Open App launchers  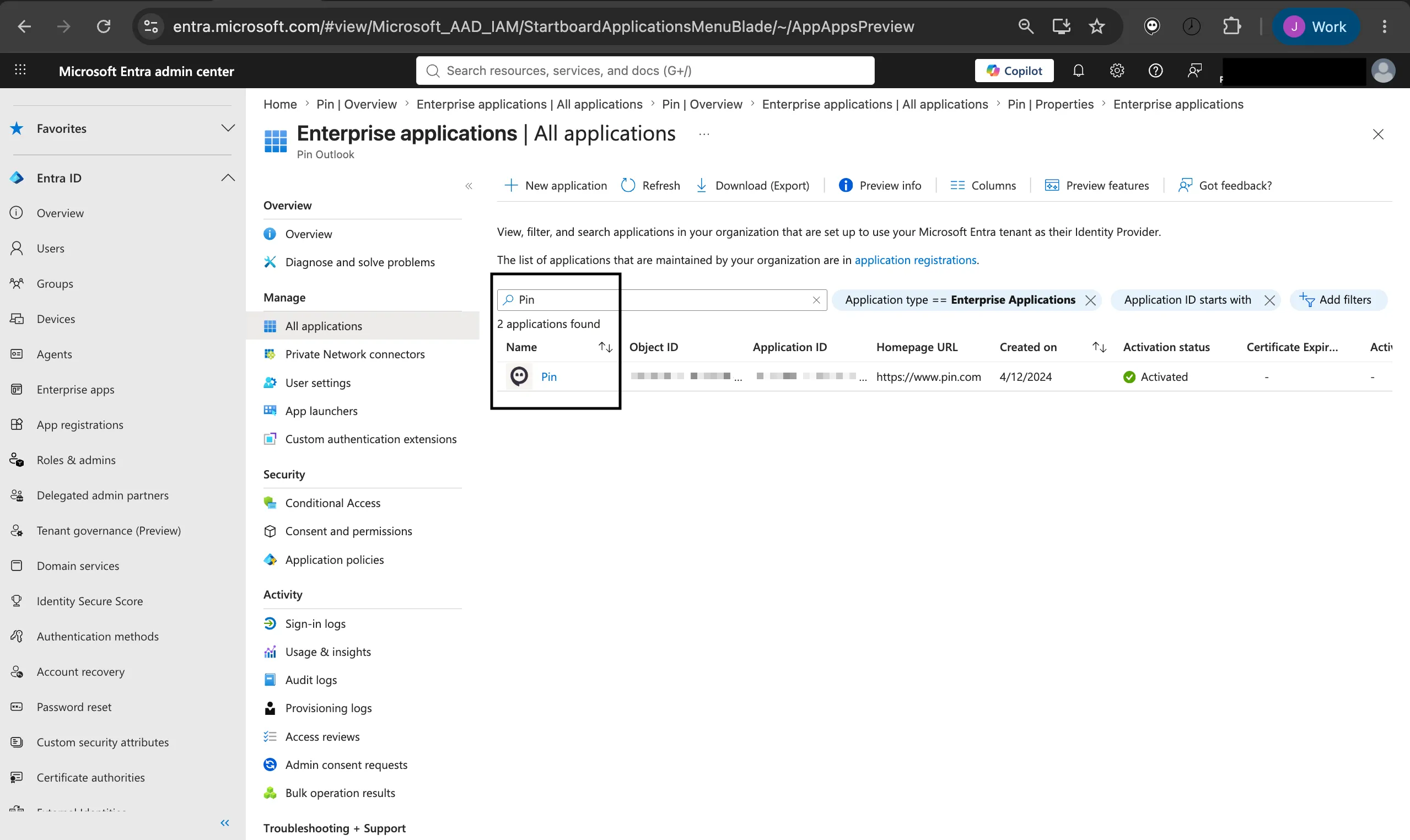click(x=321, y=411)
